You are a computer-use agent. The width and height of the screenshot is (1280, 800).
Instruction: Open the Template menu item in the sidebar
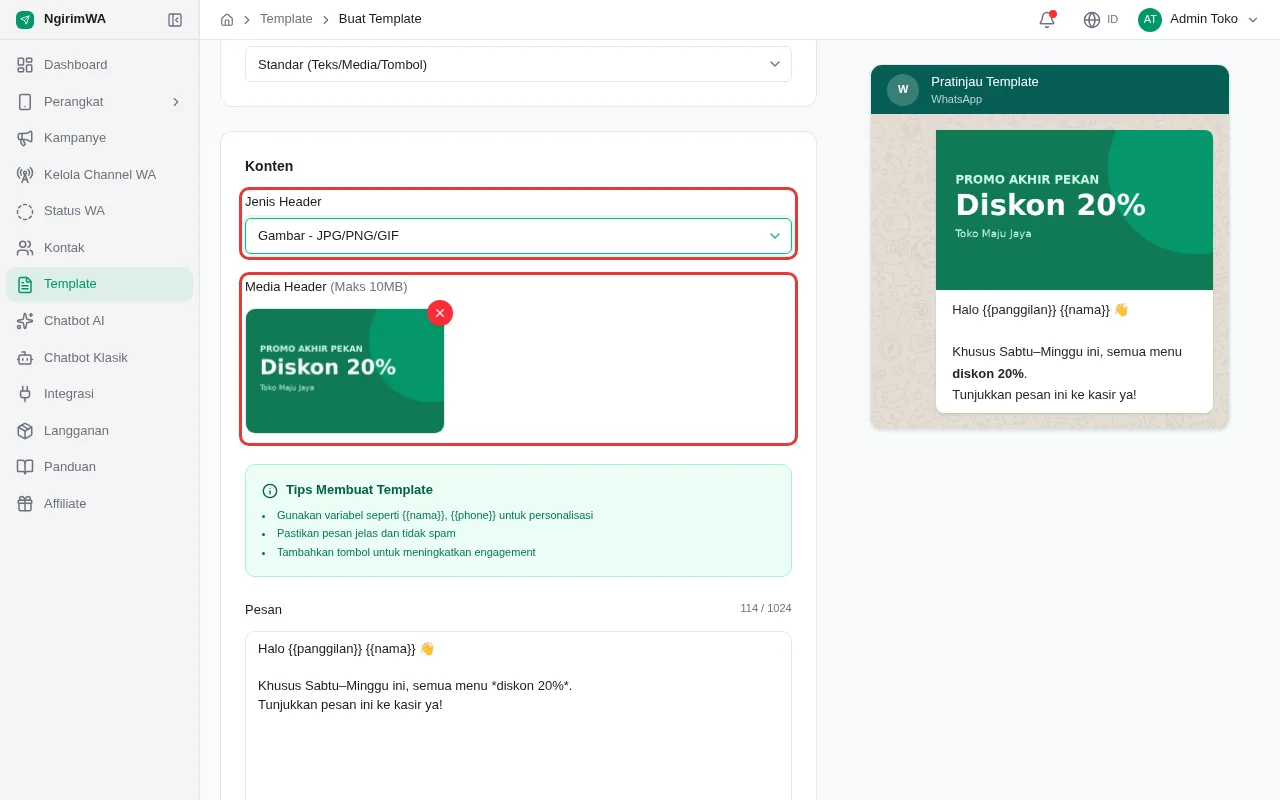click(100, 284)
